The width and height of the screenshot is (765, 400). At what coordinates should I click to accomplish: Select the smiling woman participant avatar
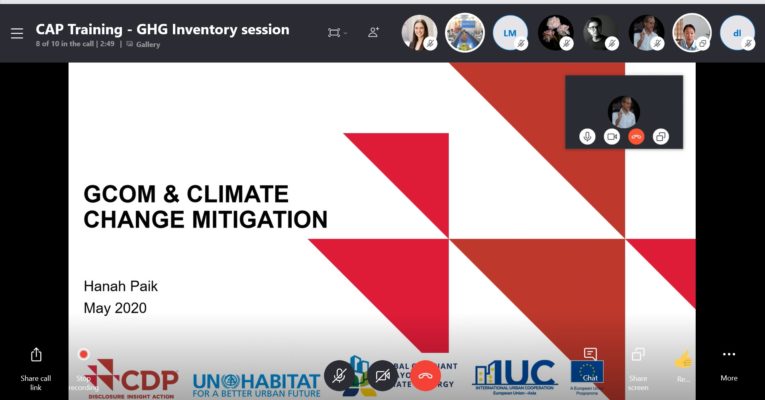click(x=419, y=33)
